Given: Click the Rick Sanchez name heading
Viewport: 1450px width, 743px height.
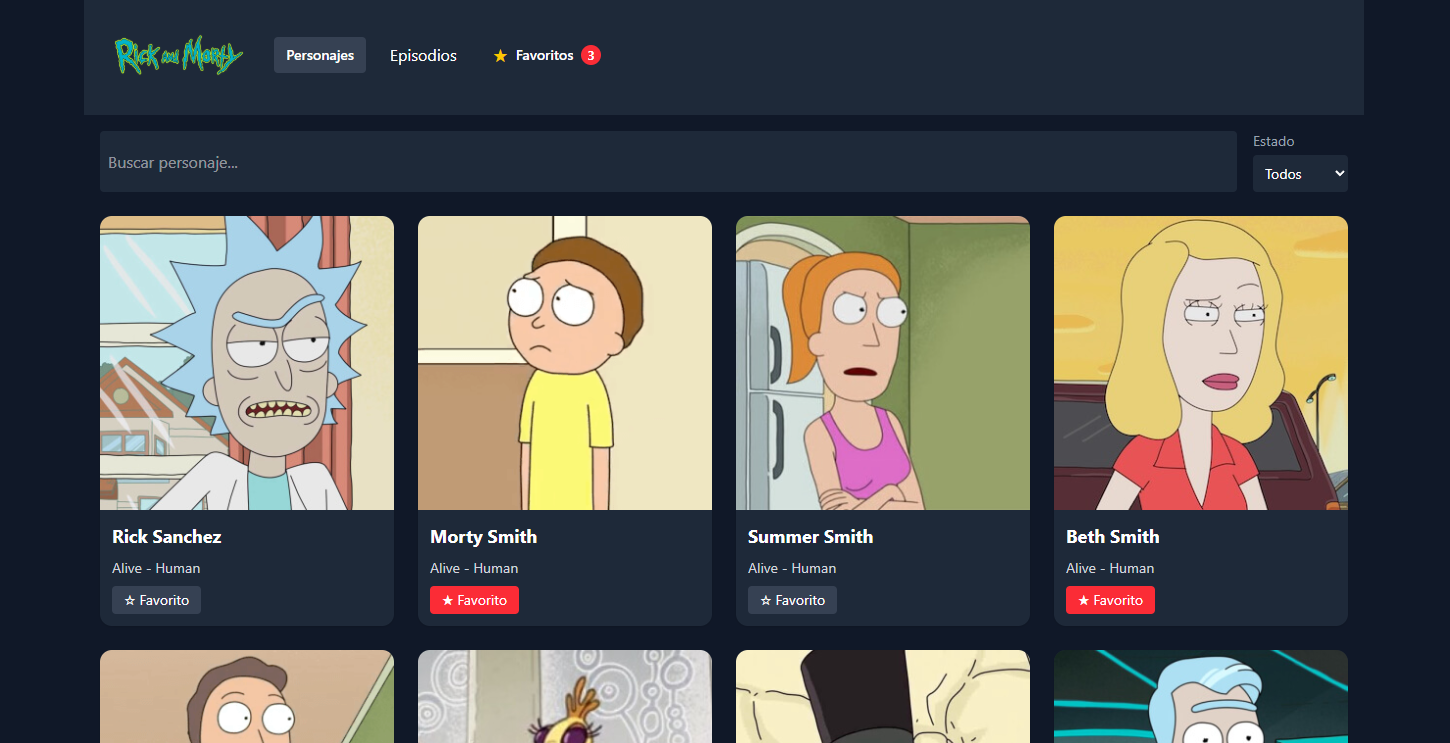Looking at the screenshot, I should [167, 537].
